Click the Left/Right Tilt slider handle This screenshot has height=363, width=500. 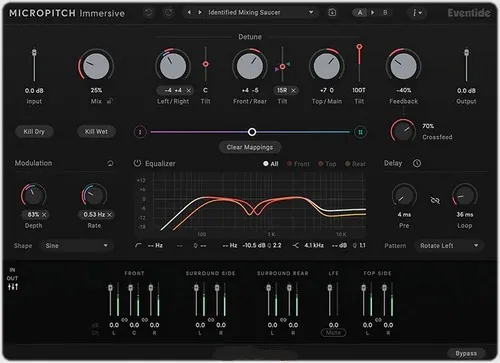(x=206, y=64)
